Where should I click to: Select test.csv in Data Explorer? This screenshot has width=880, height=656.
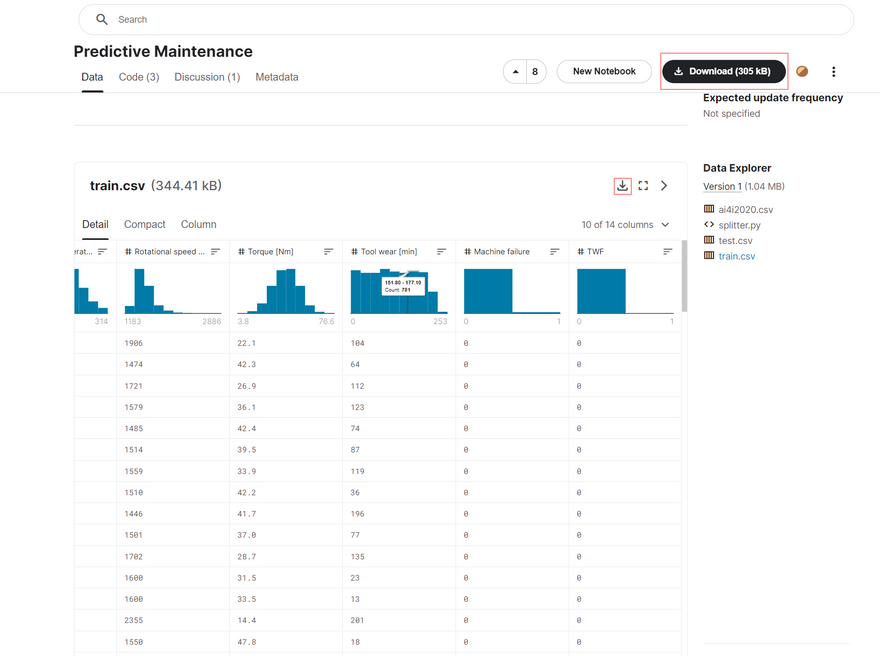coord(735,241)
